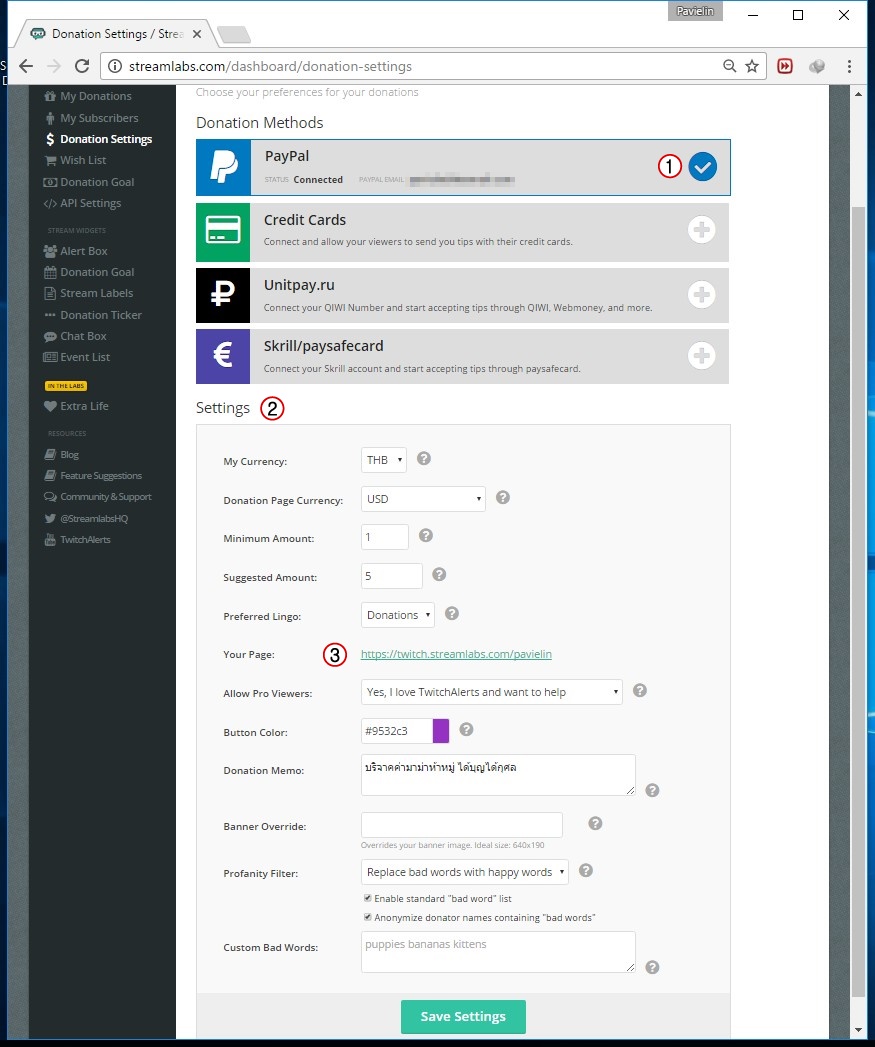
Task: Click the Skrill/paysafecard euro icon
Action: [x=223, y=356]
